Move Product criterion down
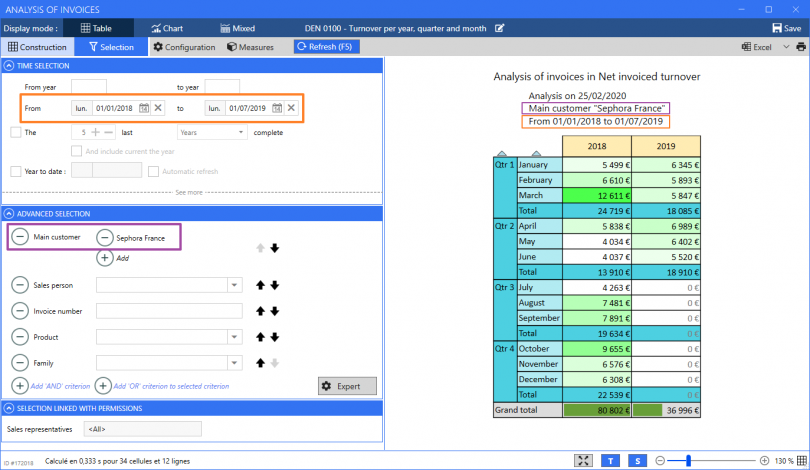Image resolution: width=810 pixels, height=470 pixels. (x=275, y=337)
